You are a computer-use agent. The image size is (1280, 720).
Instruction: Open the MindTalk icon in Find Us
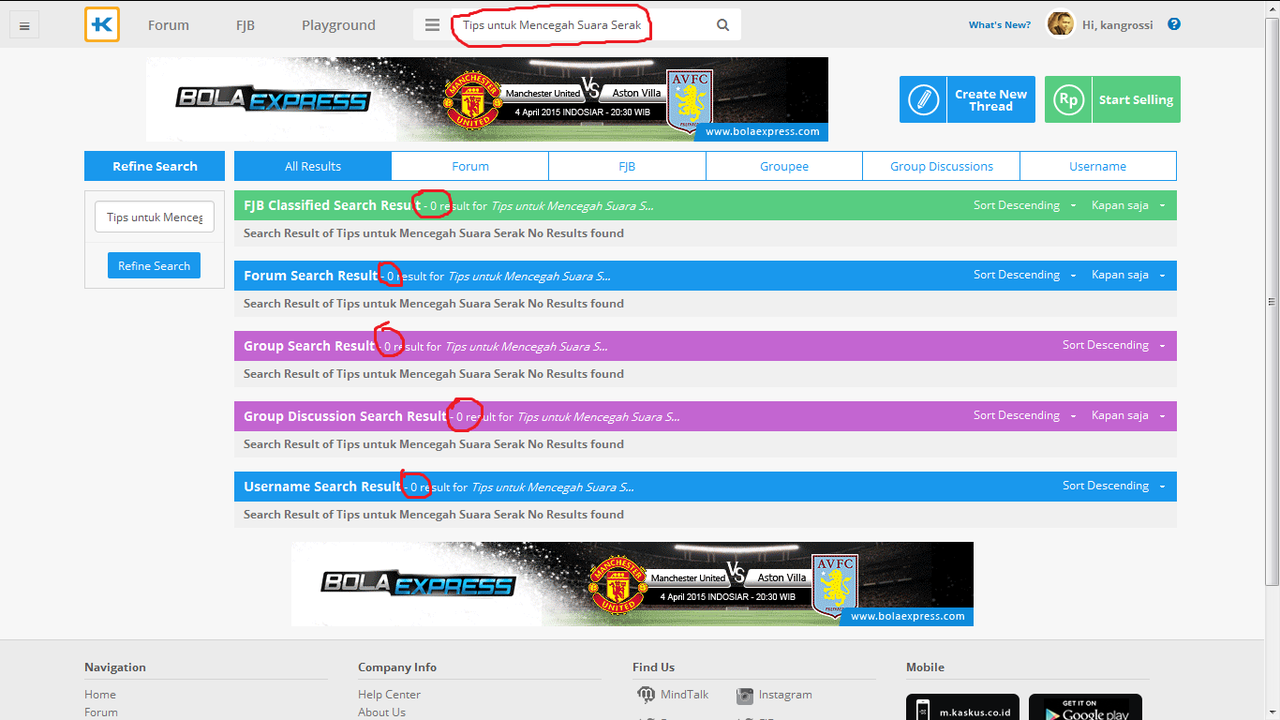click(x=646, y=695)
